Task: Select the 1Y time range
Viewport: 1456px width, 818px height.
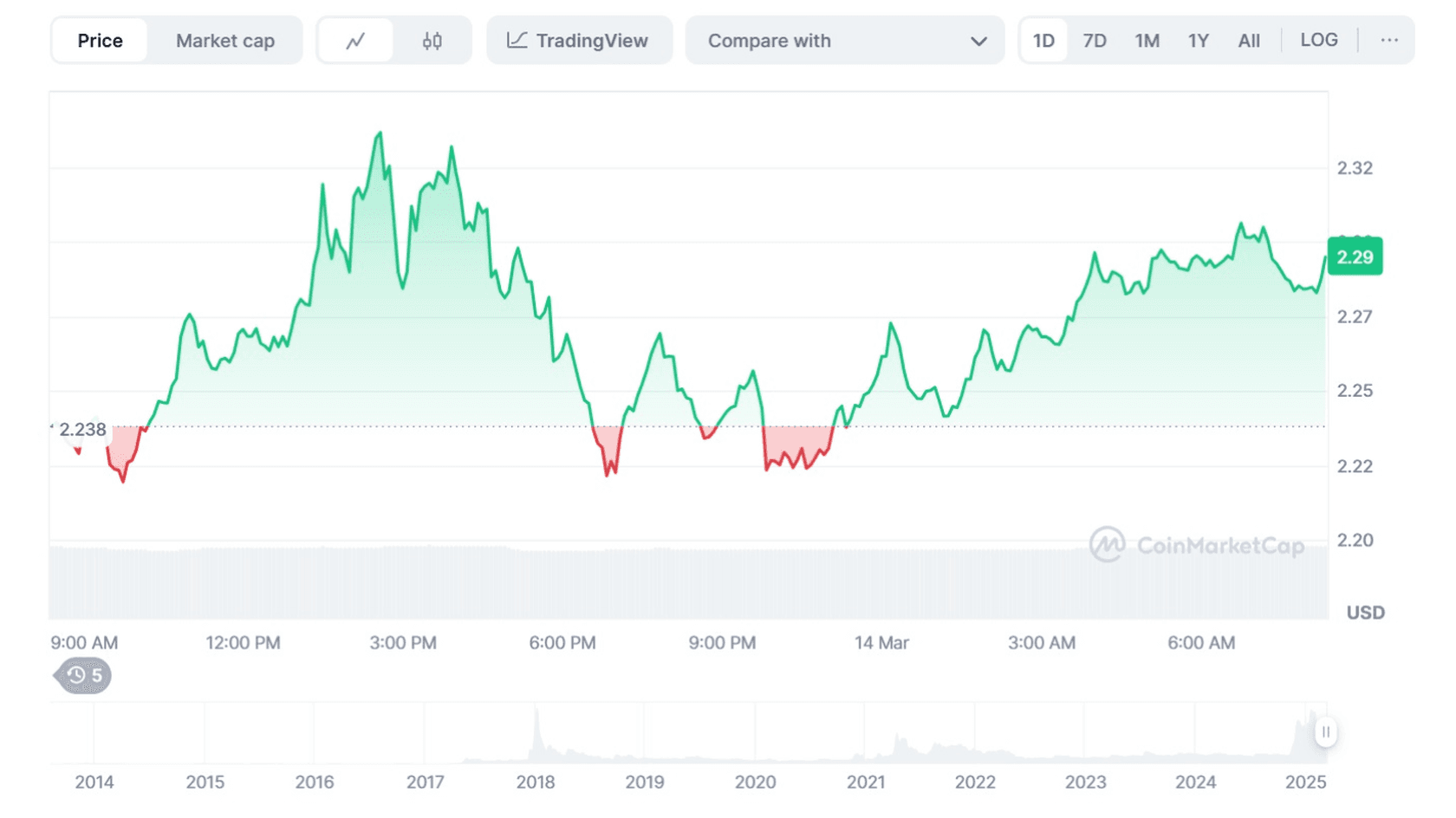Action: tap(1198, 41)
